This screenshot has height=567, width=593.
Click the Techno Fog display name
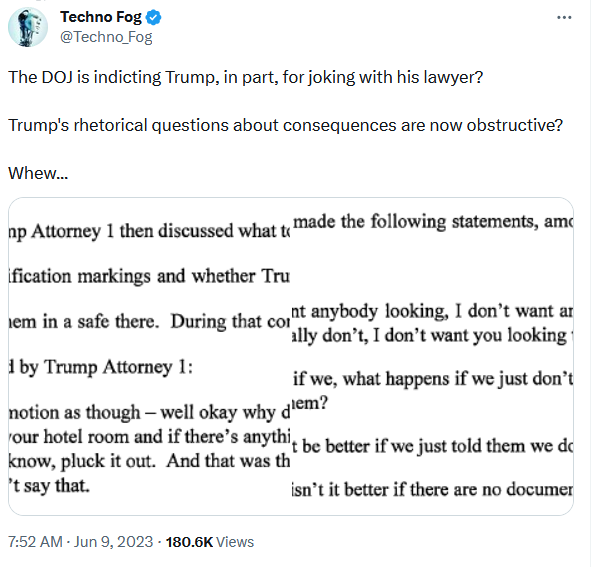tap(101, 17)
